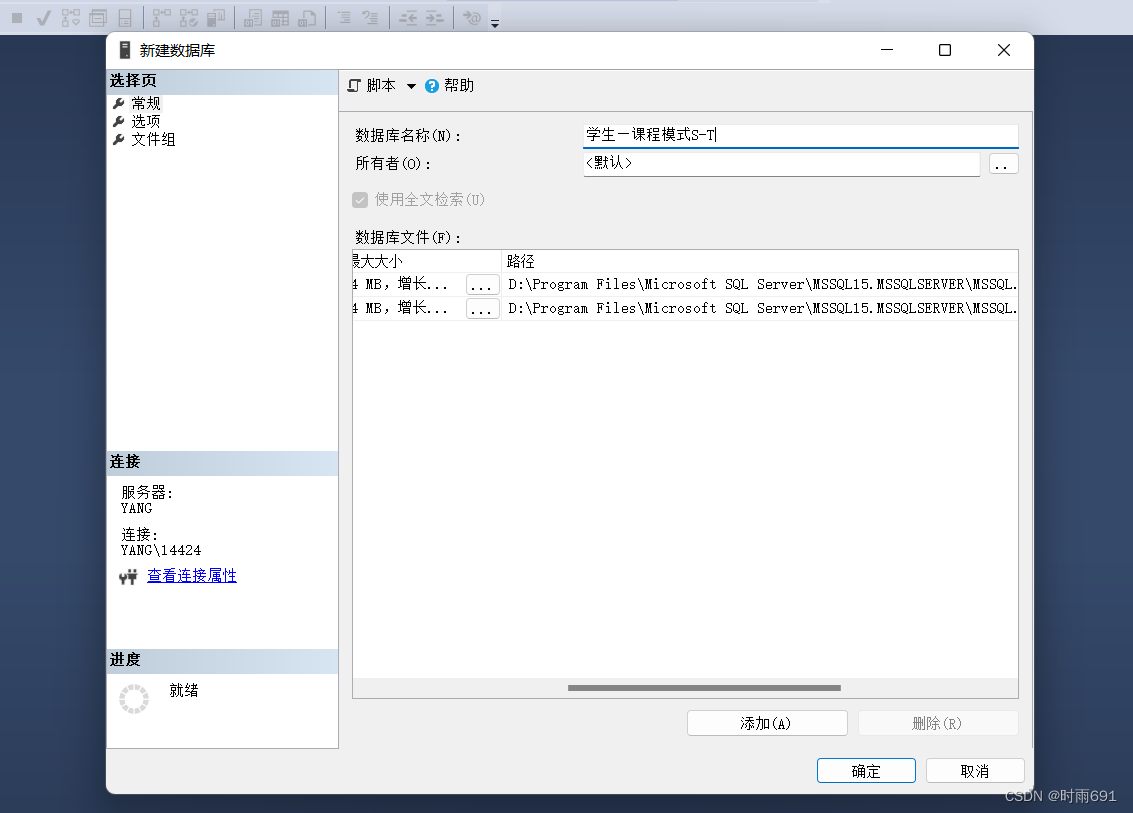
Task: Click the server name YANG
Action: click(137, 509)
